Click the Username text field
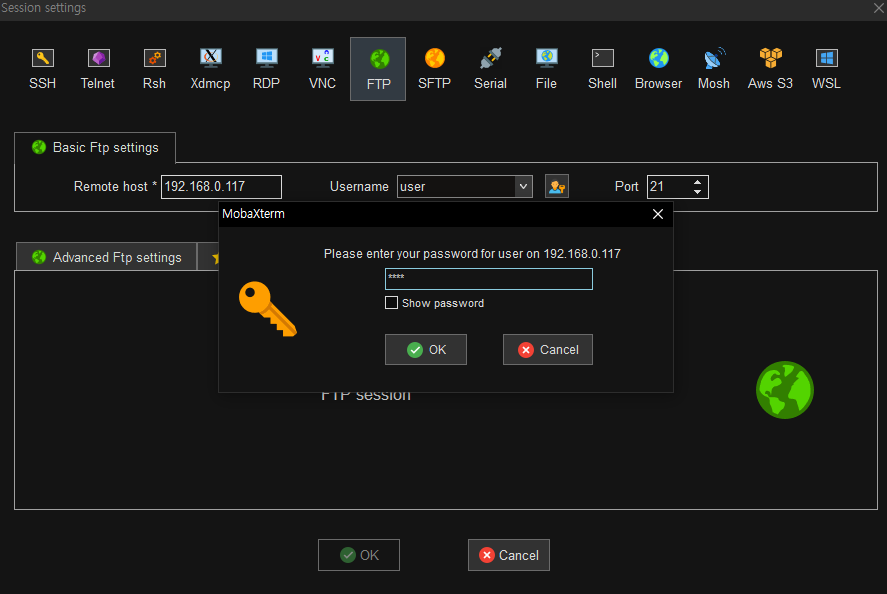Viewport: 887px width, 594px height. click(457, 187)
